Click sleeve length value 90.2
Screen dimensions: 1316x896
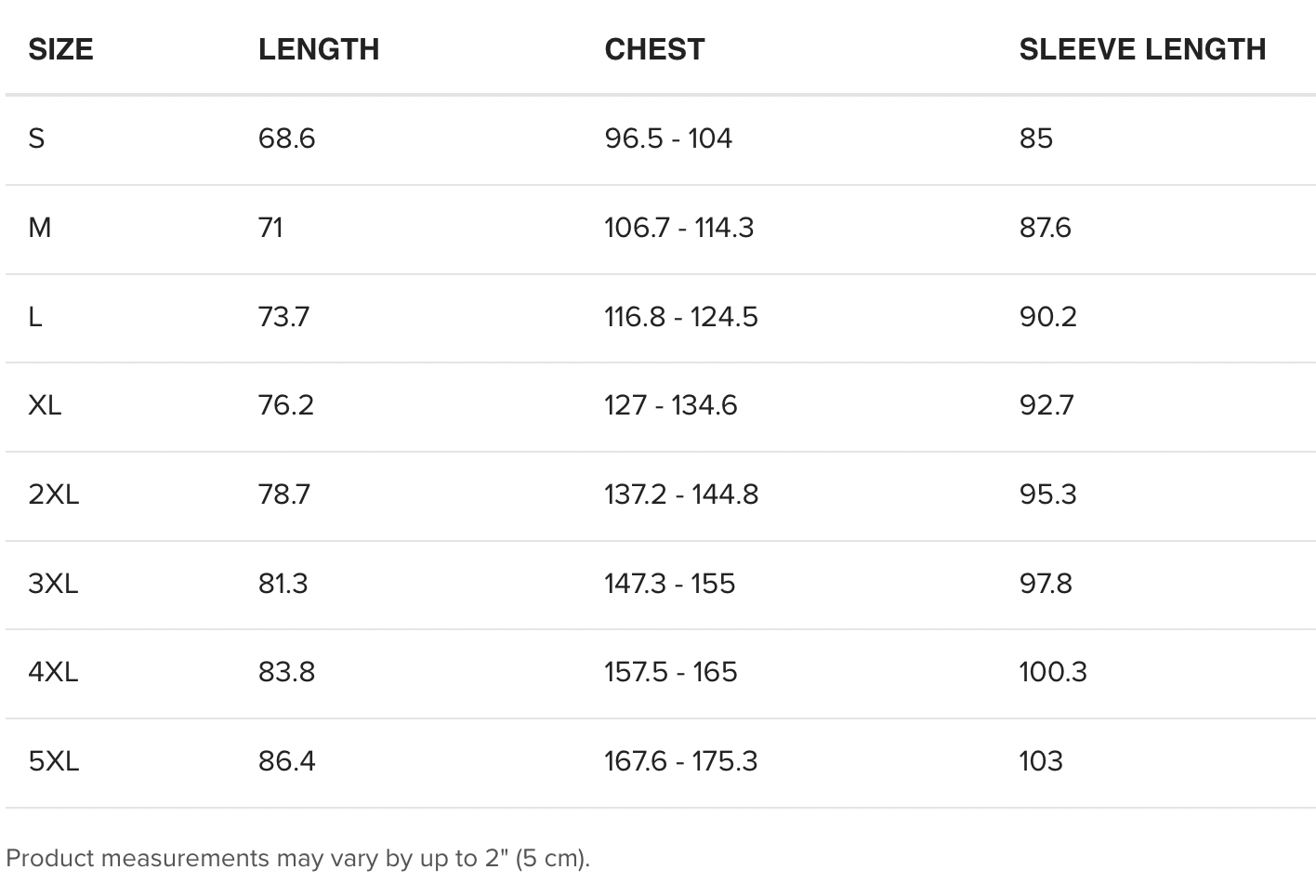(x=1047, y=317)
